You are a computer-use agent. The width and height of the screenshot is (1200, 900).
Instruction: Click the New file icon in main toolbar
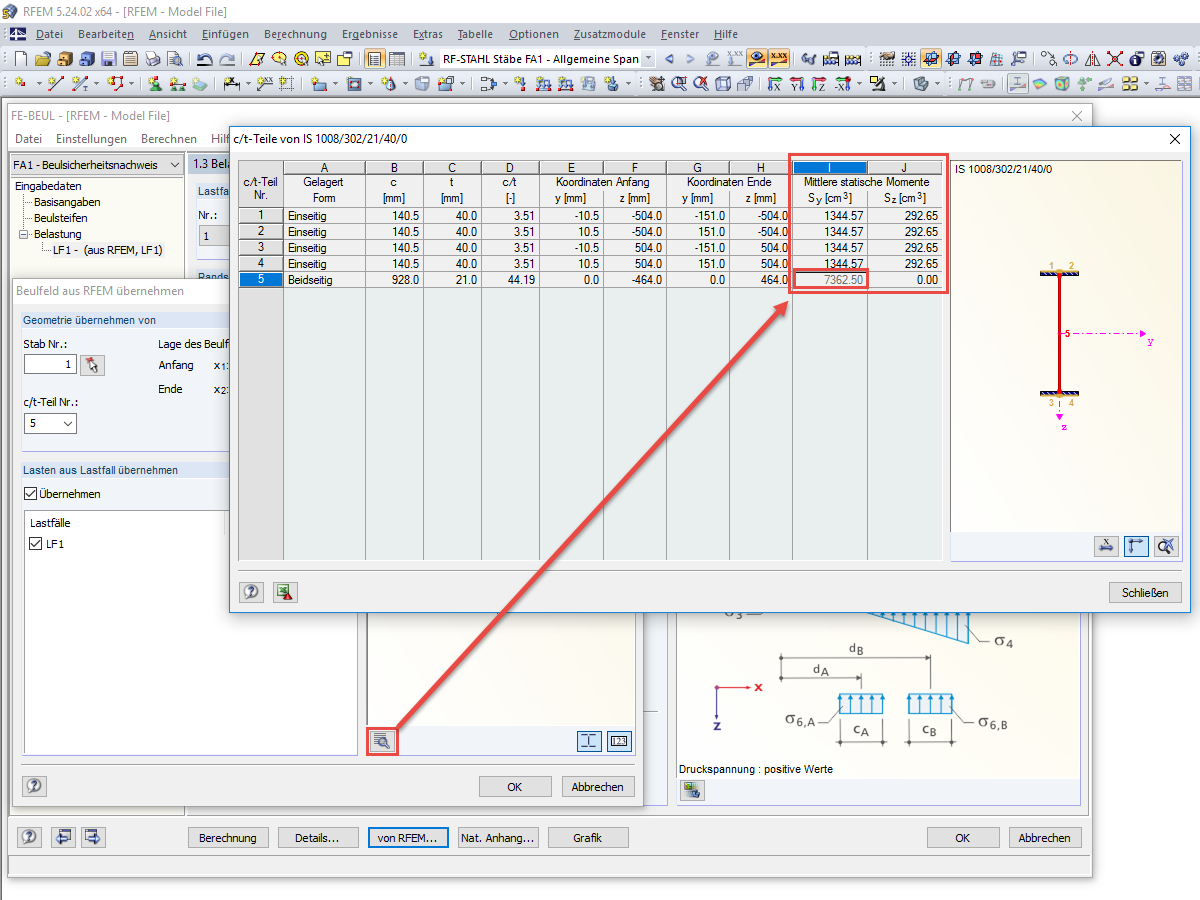click(20, 58)
